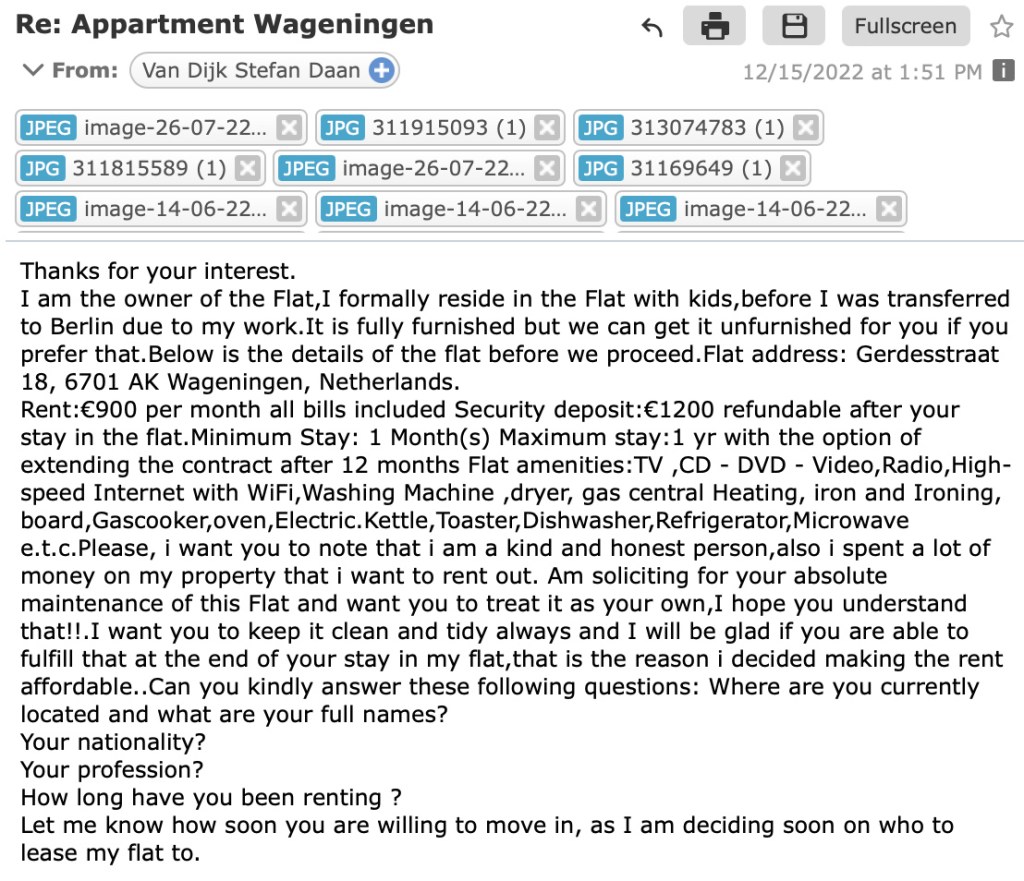
Task: Collapse the From header chevron
Action: coord(33,71)
